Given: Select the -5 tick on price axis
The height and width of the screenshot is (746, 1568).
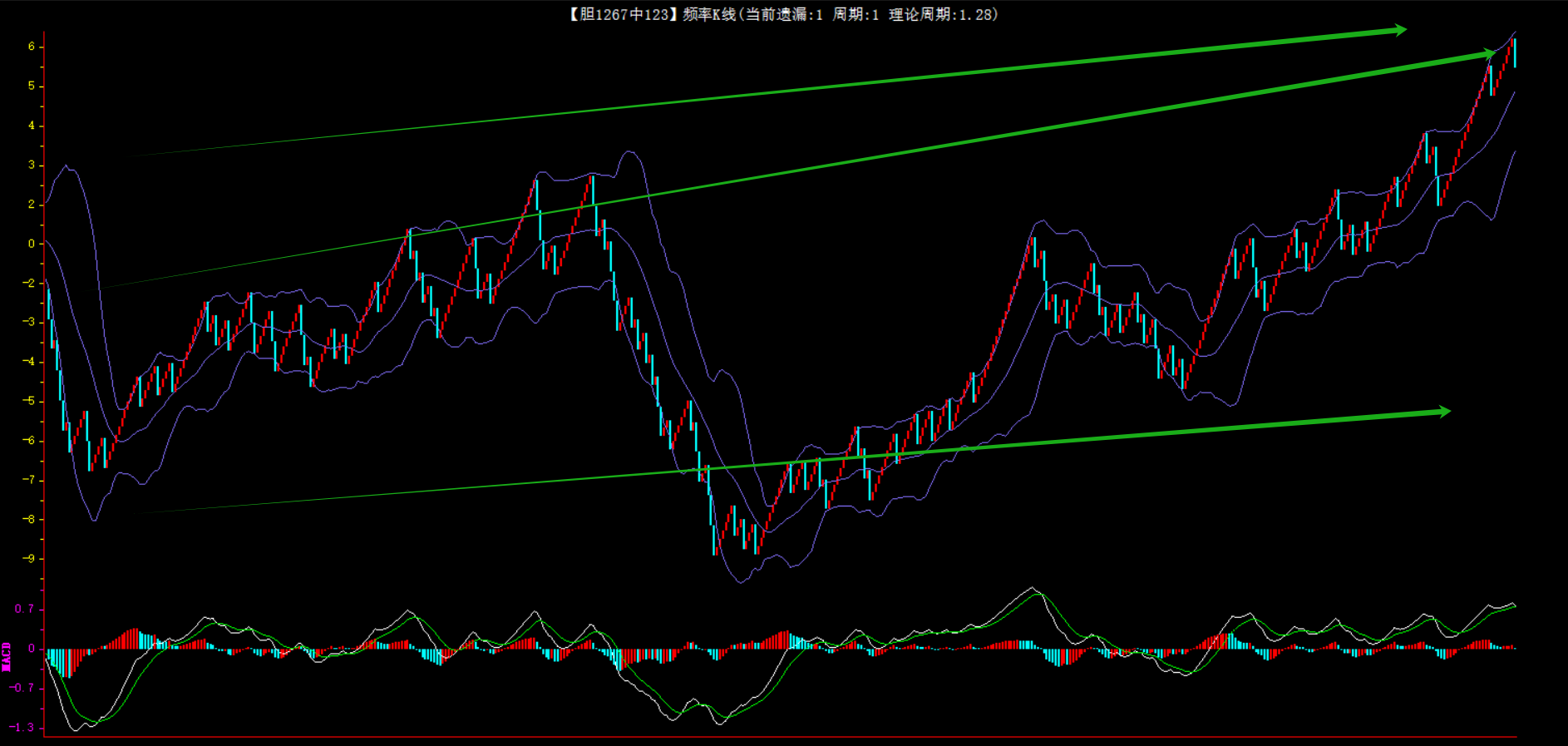Looking at the screenshot, I should (x=28, y=401).
